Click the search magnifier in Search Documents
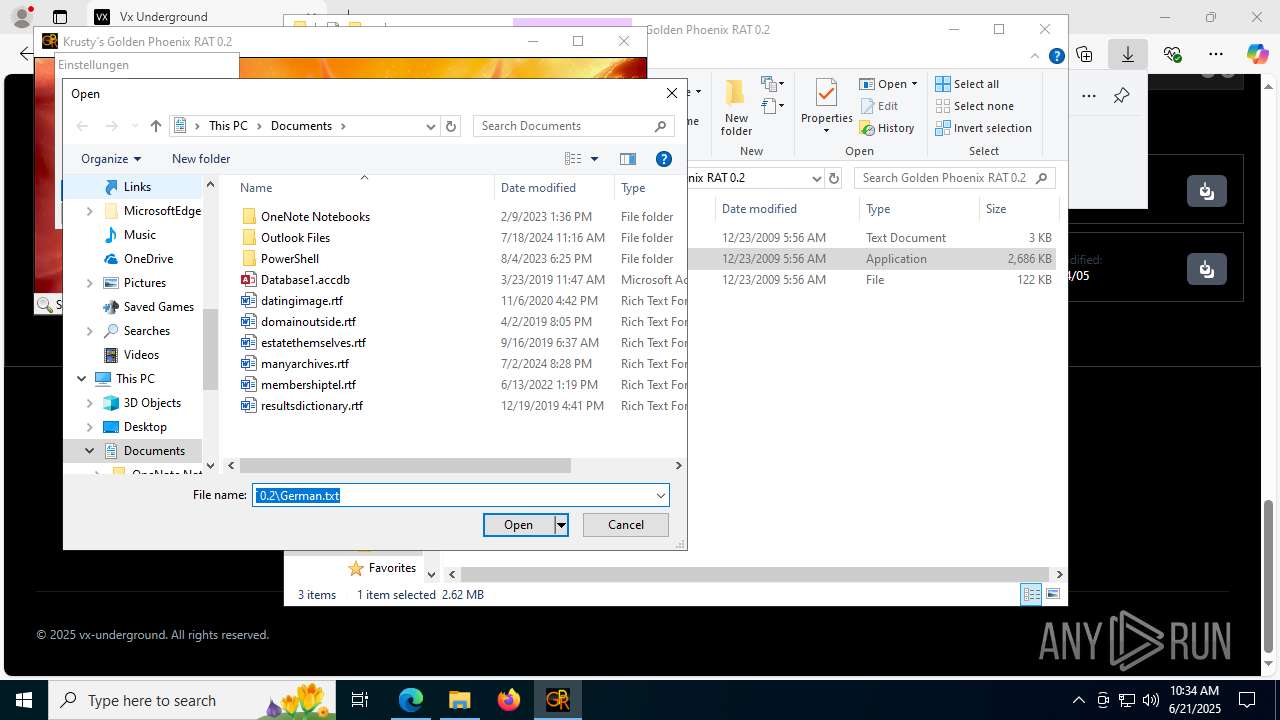The image size is (1280, 720). [660, 126]
